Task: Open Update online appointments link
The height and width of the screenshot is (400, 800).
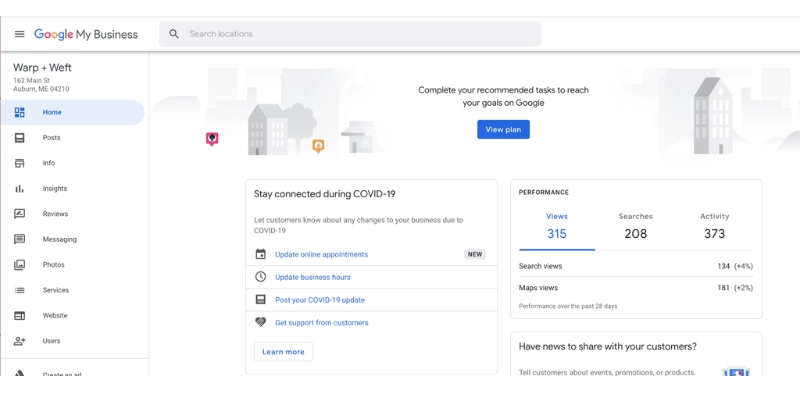Action: 321,254
